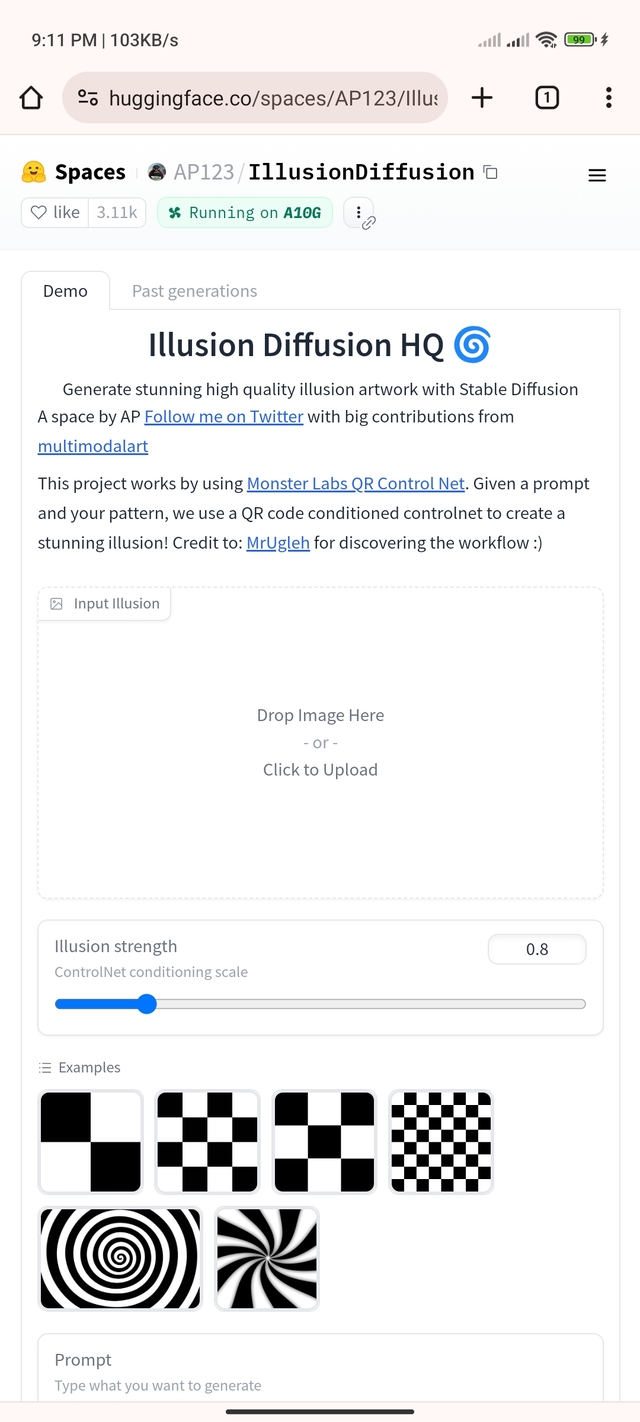
Task: Choose the spiral example thumbnail
Action: pyautogui.click(x=120, y=1258)
